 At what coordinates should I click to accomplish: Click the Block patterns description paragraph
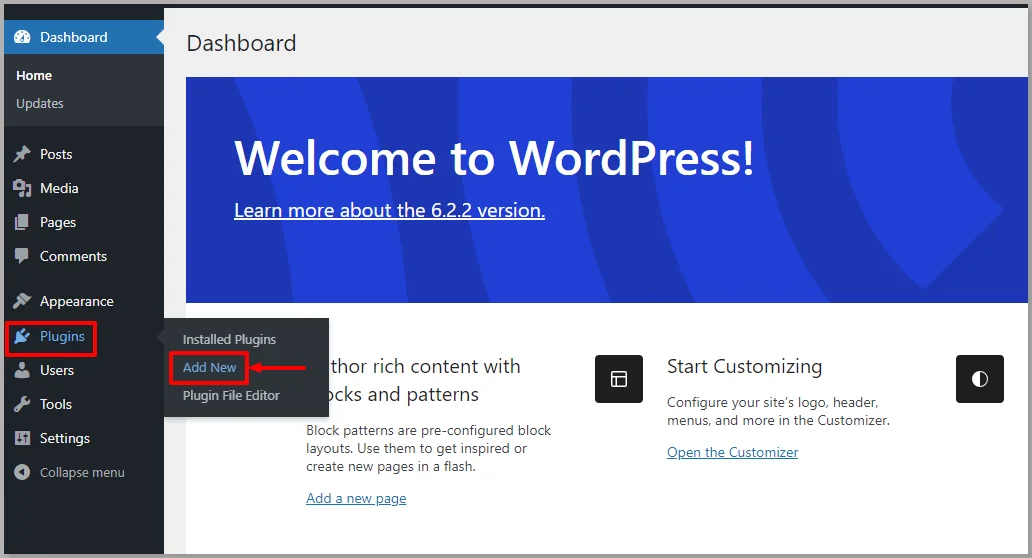pos(428,448)
